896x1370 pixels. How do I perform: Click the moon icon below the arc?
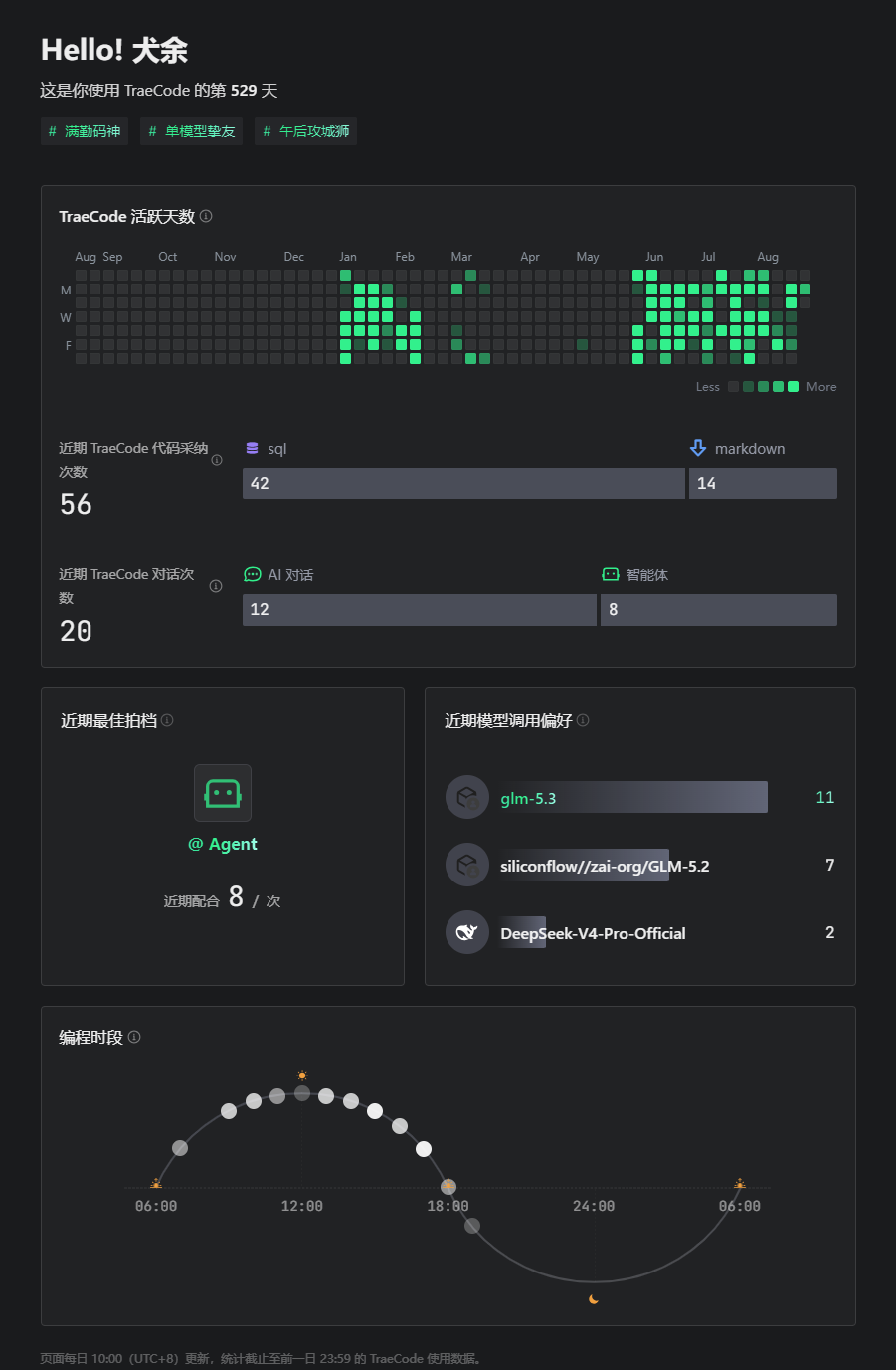click(594, 1299)
